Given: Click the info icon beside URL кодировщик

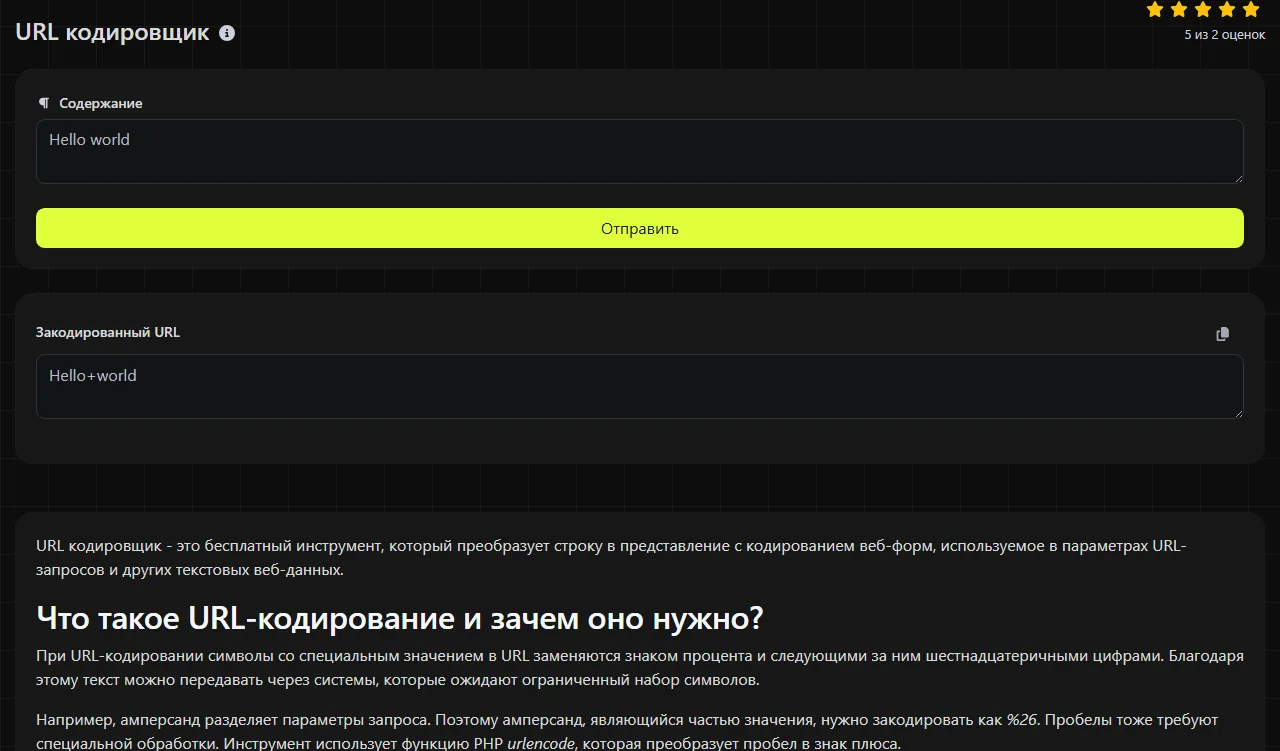Looking at the screenshot, I should click(227, 33).
